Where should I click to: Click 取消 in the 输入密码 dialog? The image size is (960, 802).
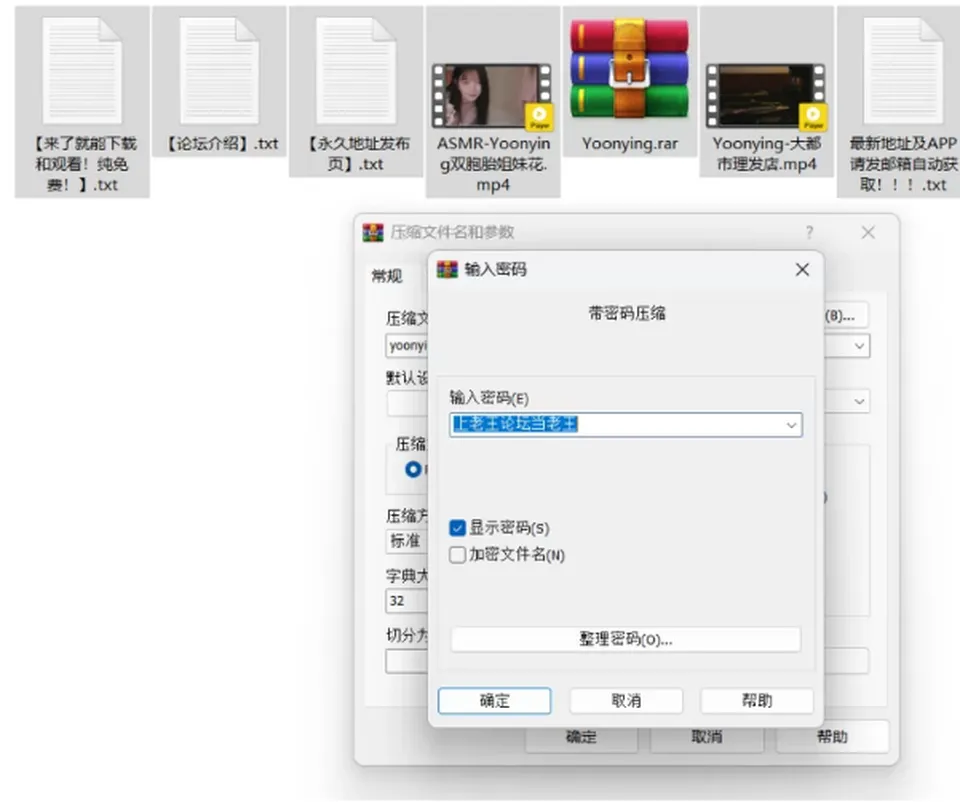pos(626,700)
